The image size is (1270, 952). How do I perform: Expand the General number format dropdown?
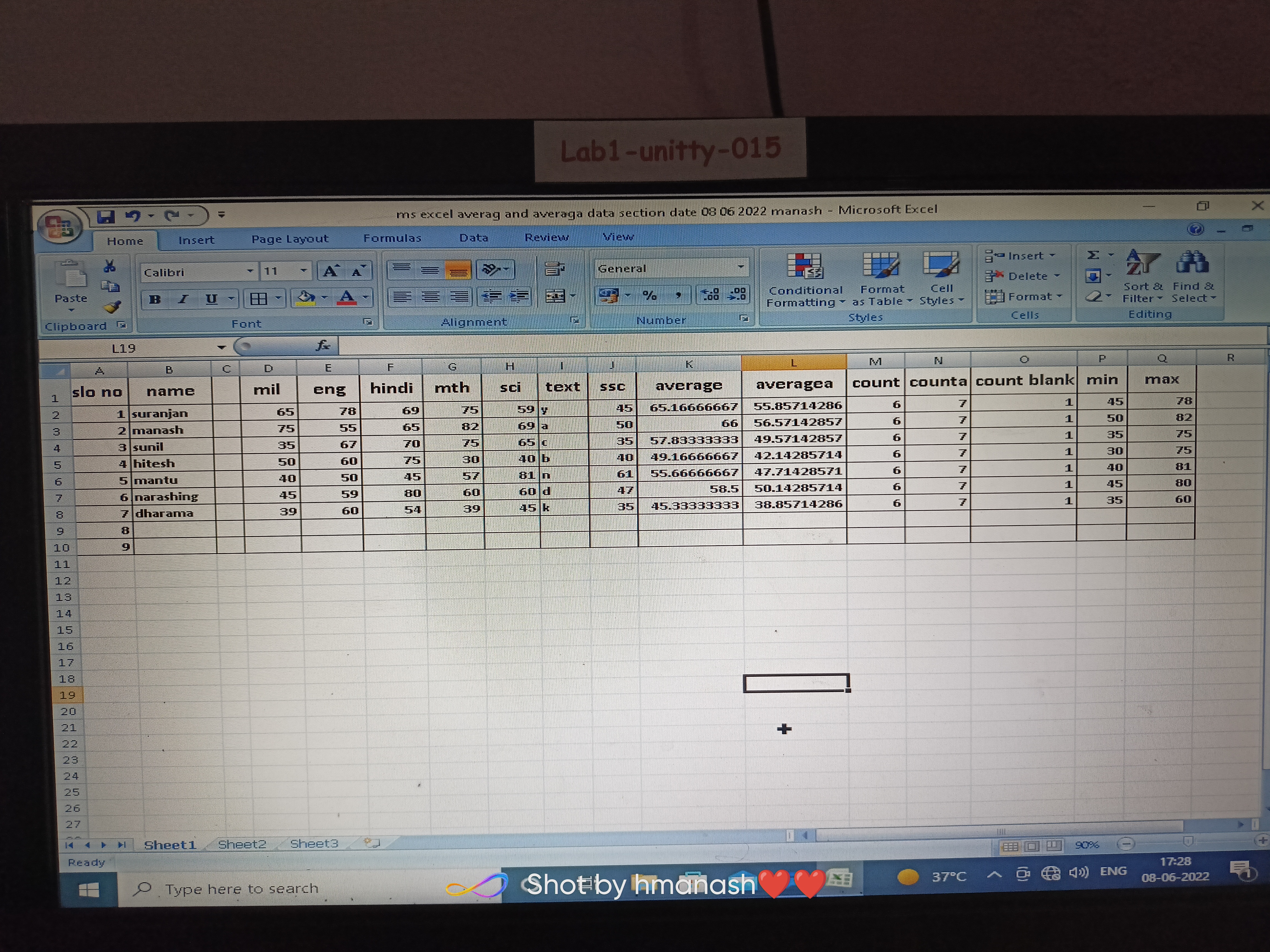(741, 267)
